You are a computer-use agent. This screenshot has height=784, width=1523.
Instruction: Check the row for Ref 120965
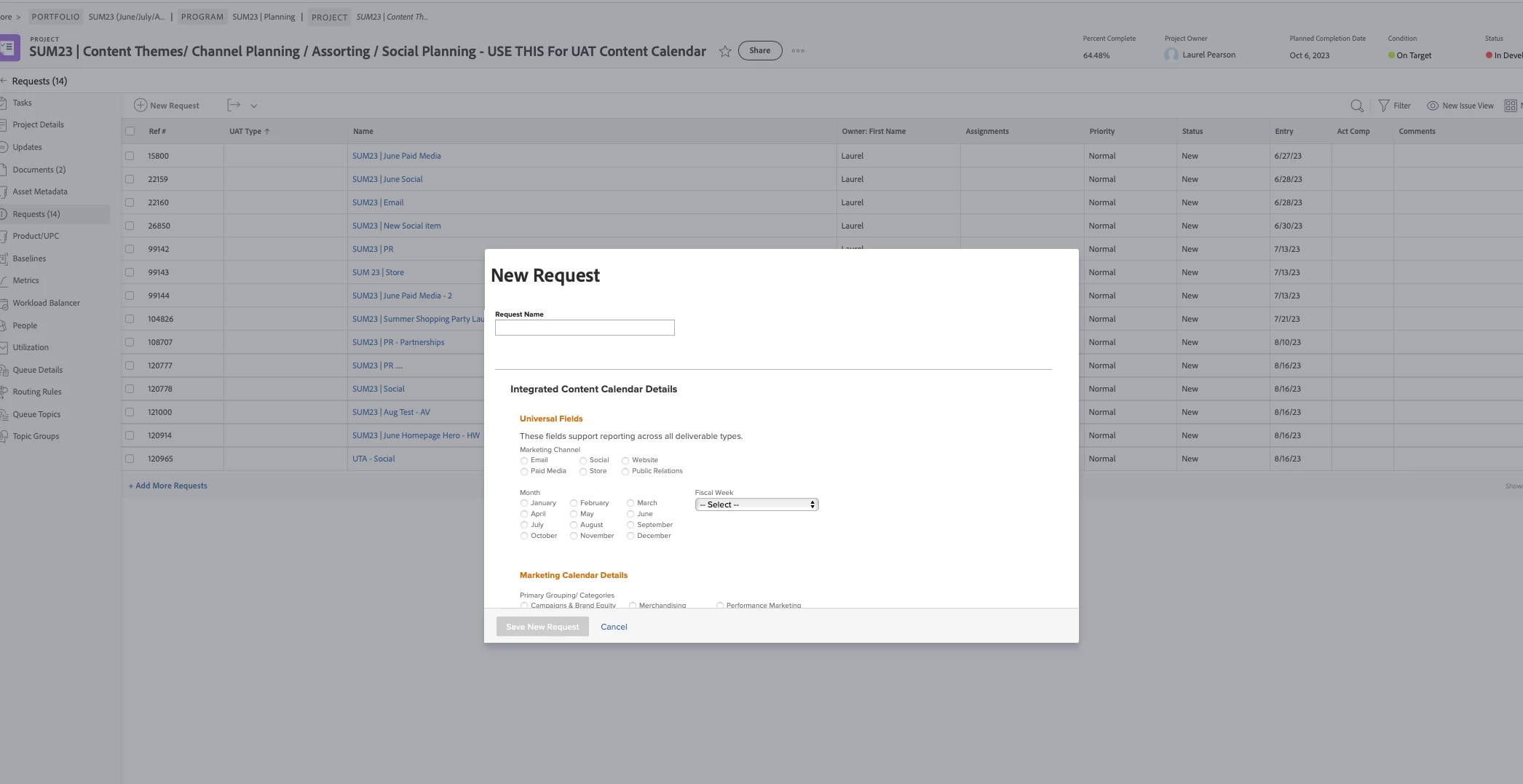pyautogui.click(x=130, y=459)
